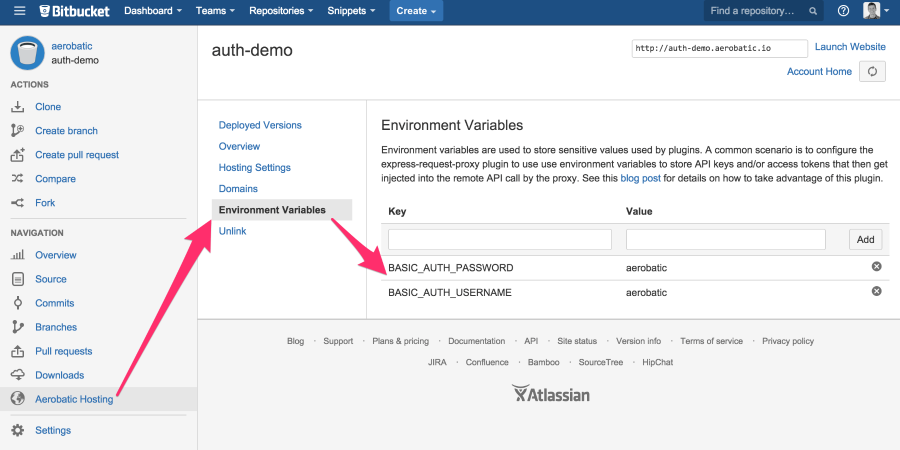Open Aerobatic Hosting in sidebar
Viewport: 900px width, 450px height.
click(x=74, y=399)
